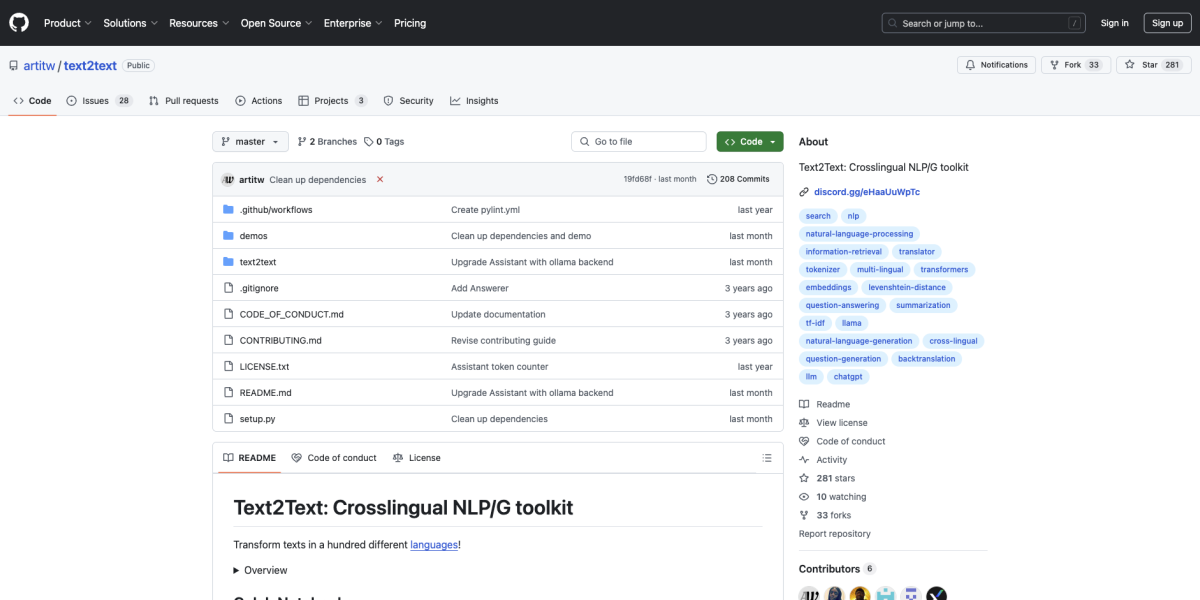
Task: Click the Go to file search field
Action: click(640, 142)
